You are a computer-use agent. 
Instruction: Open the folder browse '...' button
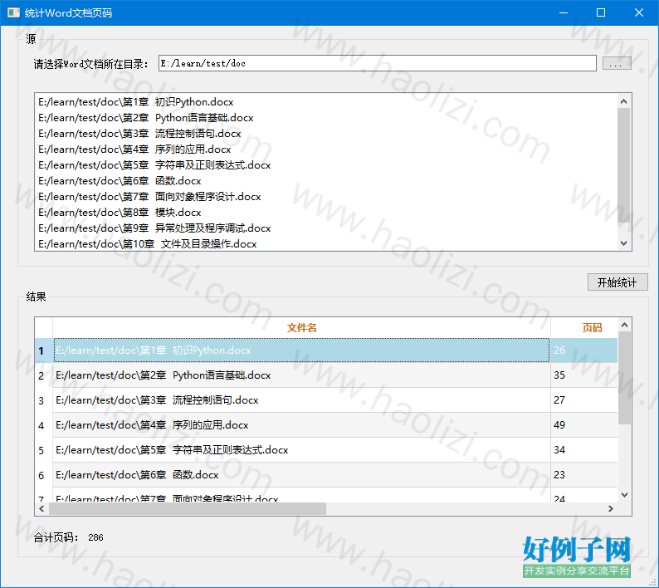[617, 63]
